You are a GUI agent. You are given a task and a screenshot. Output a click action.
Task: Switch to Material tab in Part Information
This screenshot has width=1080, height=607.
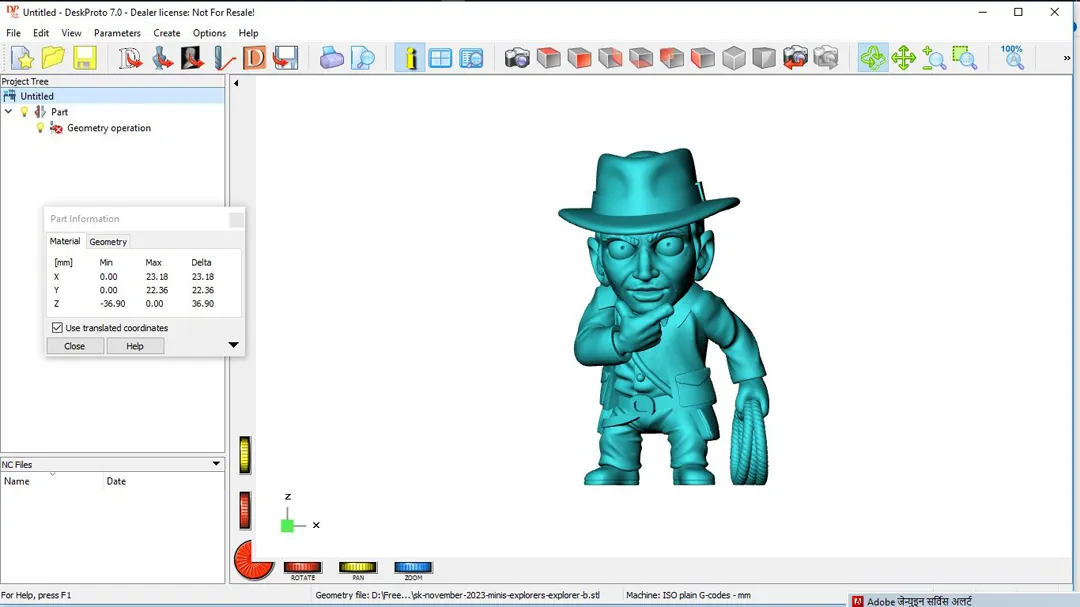[x=65, y=241]
